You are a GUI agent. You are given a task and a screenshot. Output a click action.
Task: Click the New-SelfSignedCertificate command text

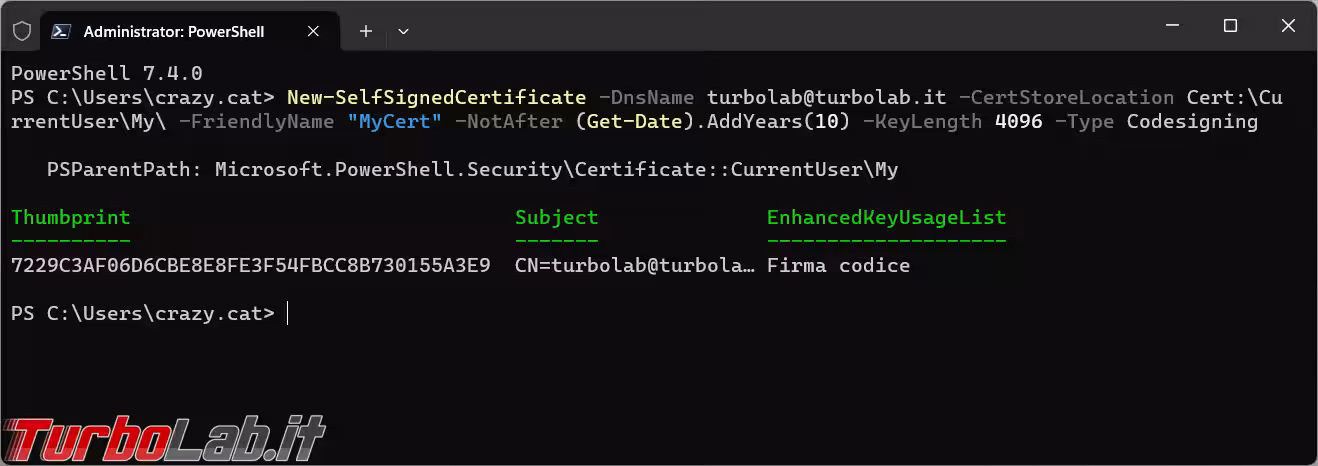436,98
